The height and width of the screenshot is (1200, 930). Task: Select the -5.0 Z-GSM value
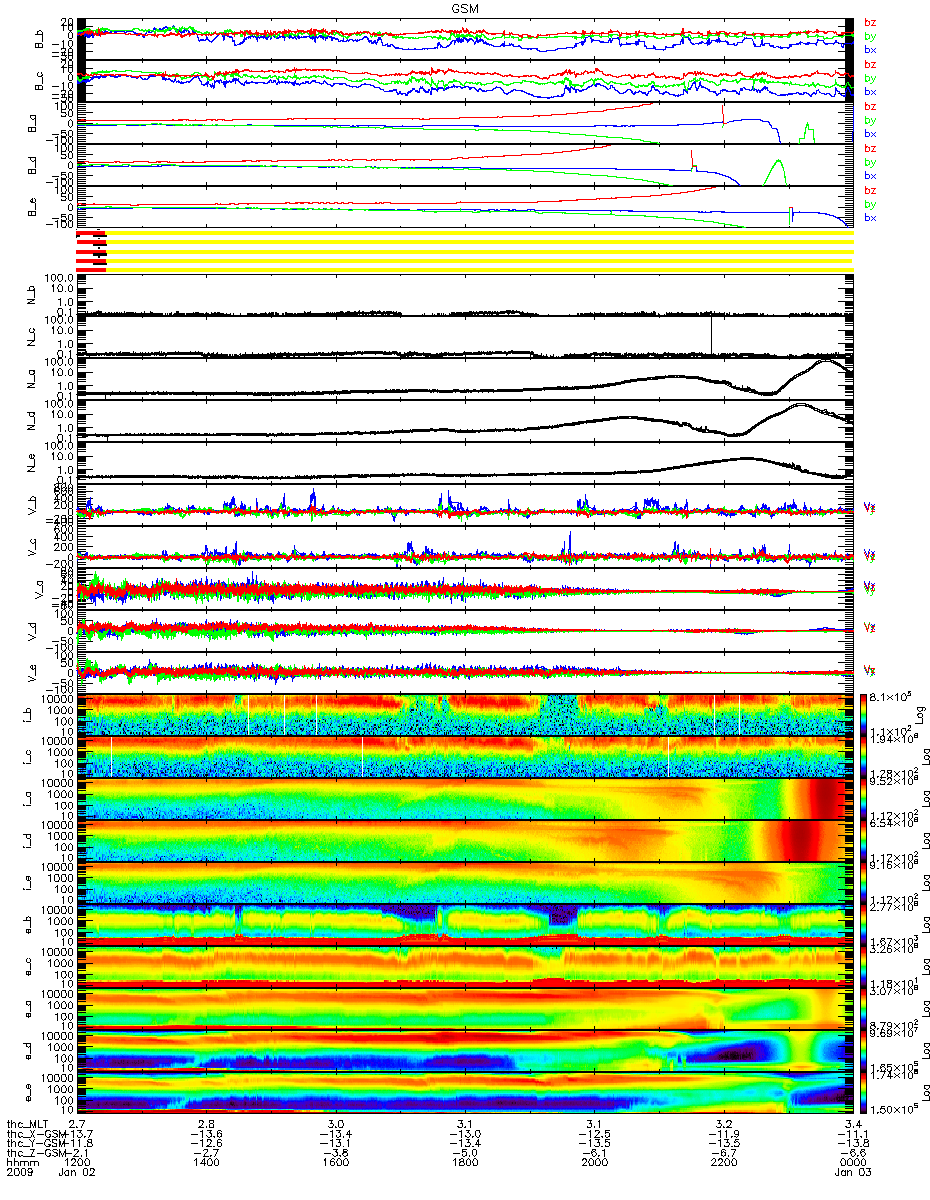tap(465, 1154)
